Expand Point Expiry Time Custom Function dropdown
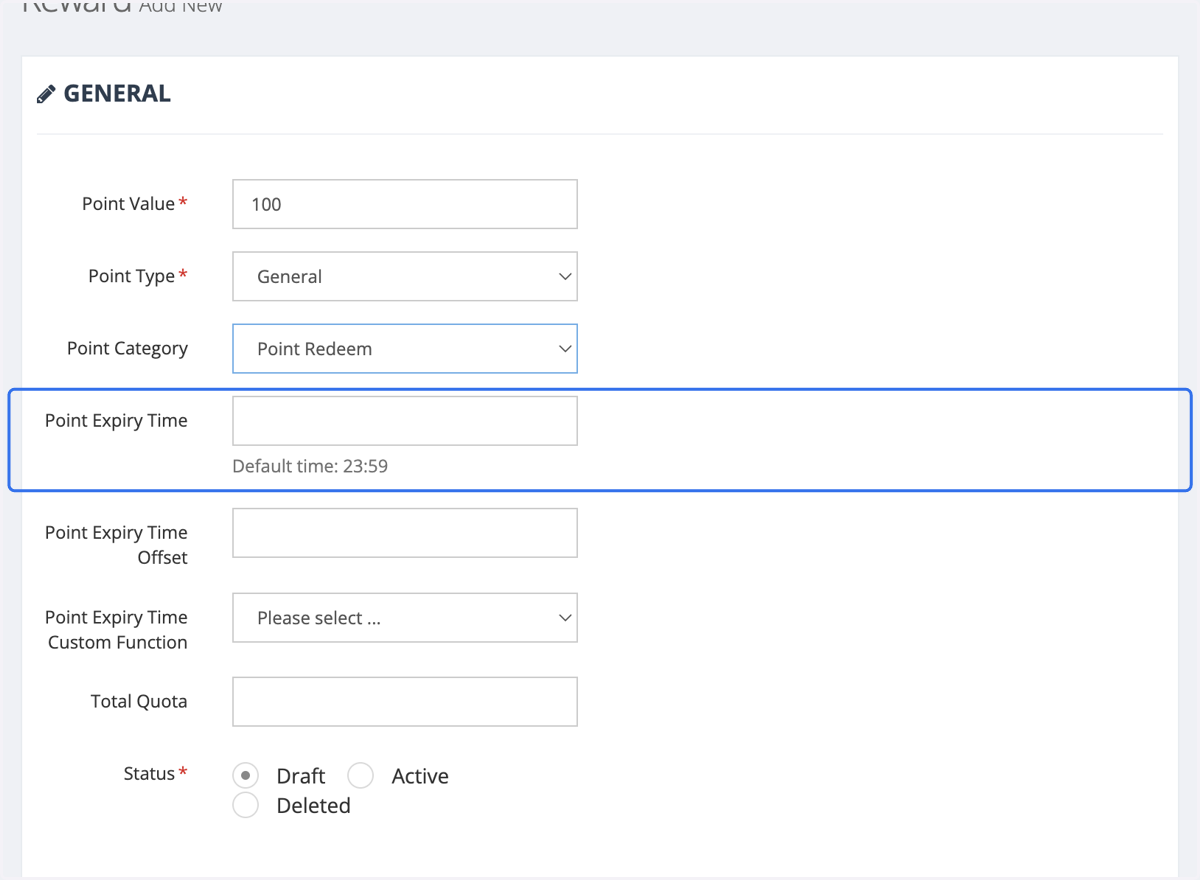 tap(405, 618)
